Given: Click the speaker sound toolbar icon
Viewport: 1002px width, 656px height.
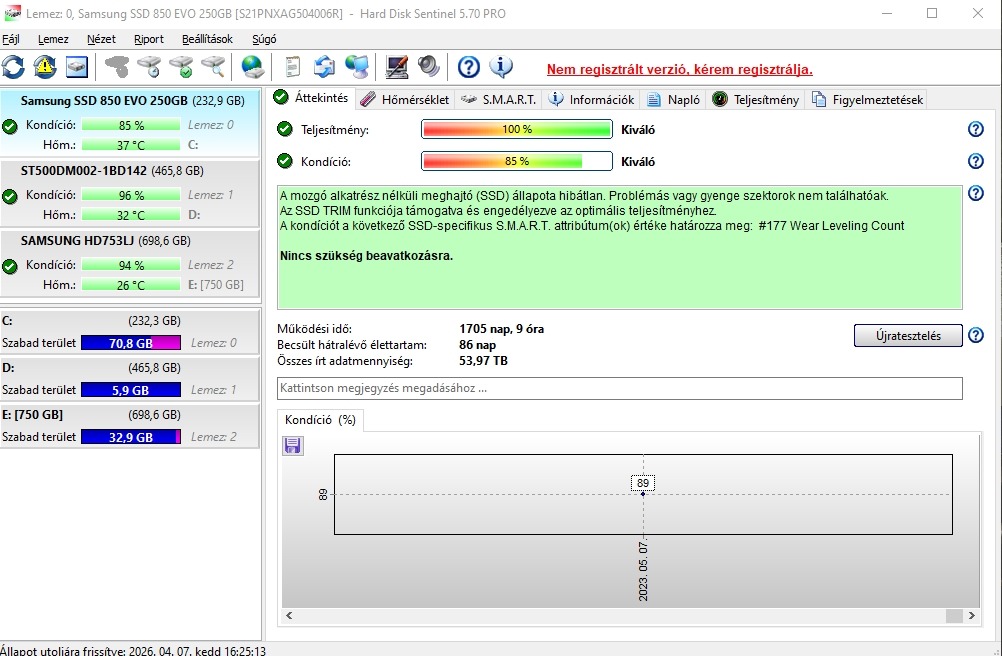Looking at the screenshot, I should pyautogui.click(x=429, y=67).
